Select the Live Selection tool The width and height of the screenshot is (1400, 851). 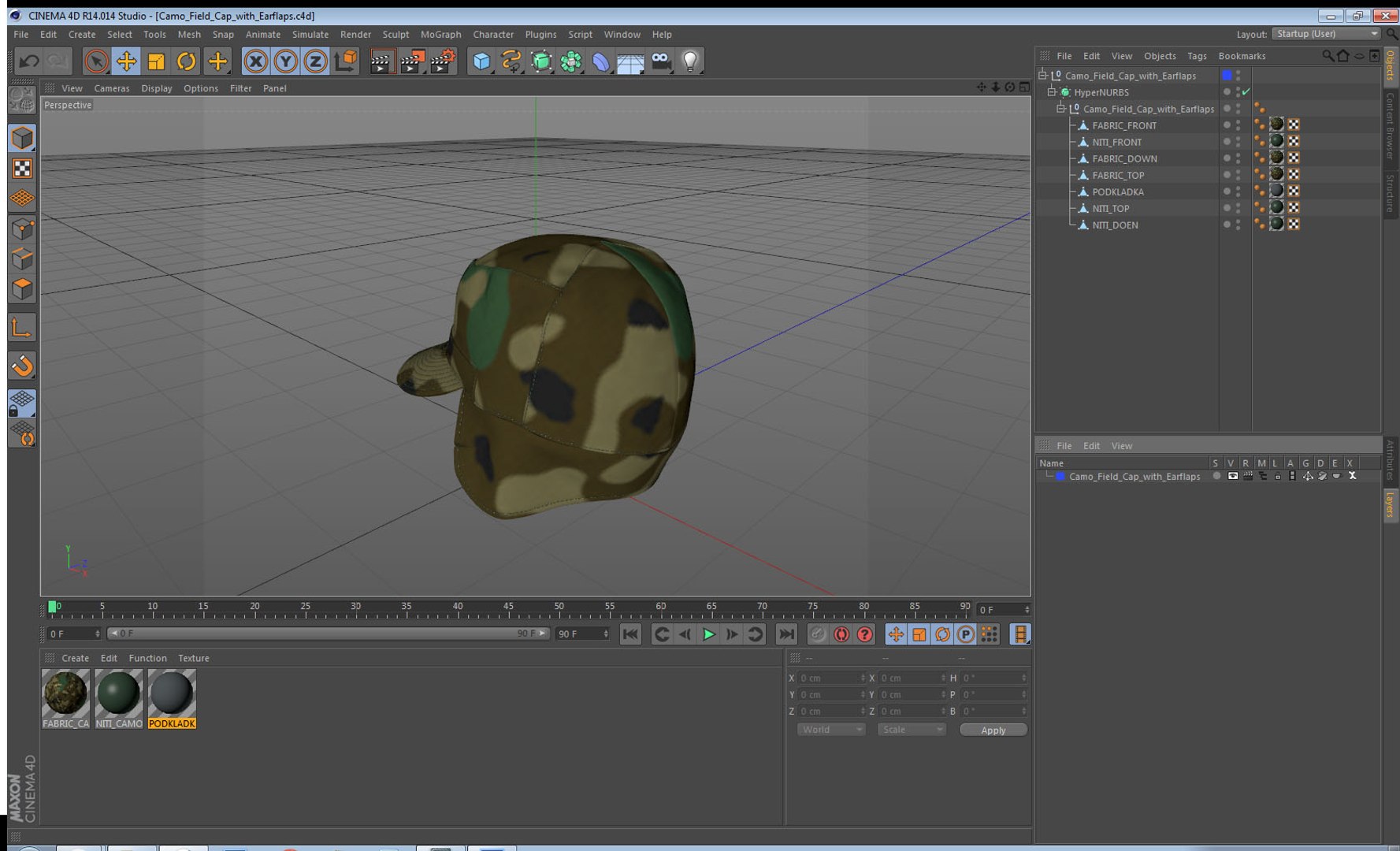coord(96,61)
